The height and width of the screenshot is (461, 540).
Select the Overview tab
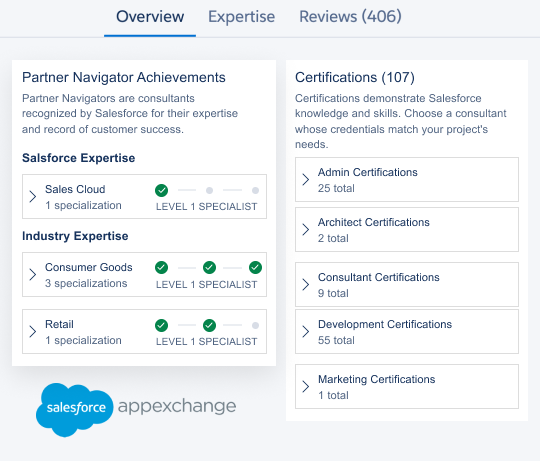(x=150, y=17)
